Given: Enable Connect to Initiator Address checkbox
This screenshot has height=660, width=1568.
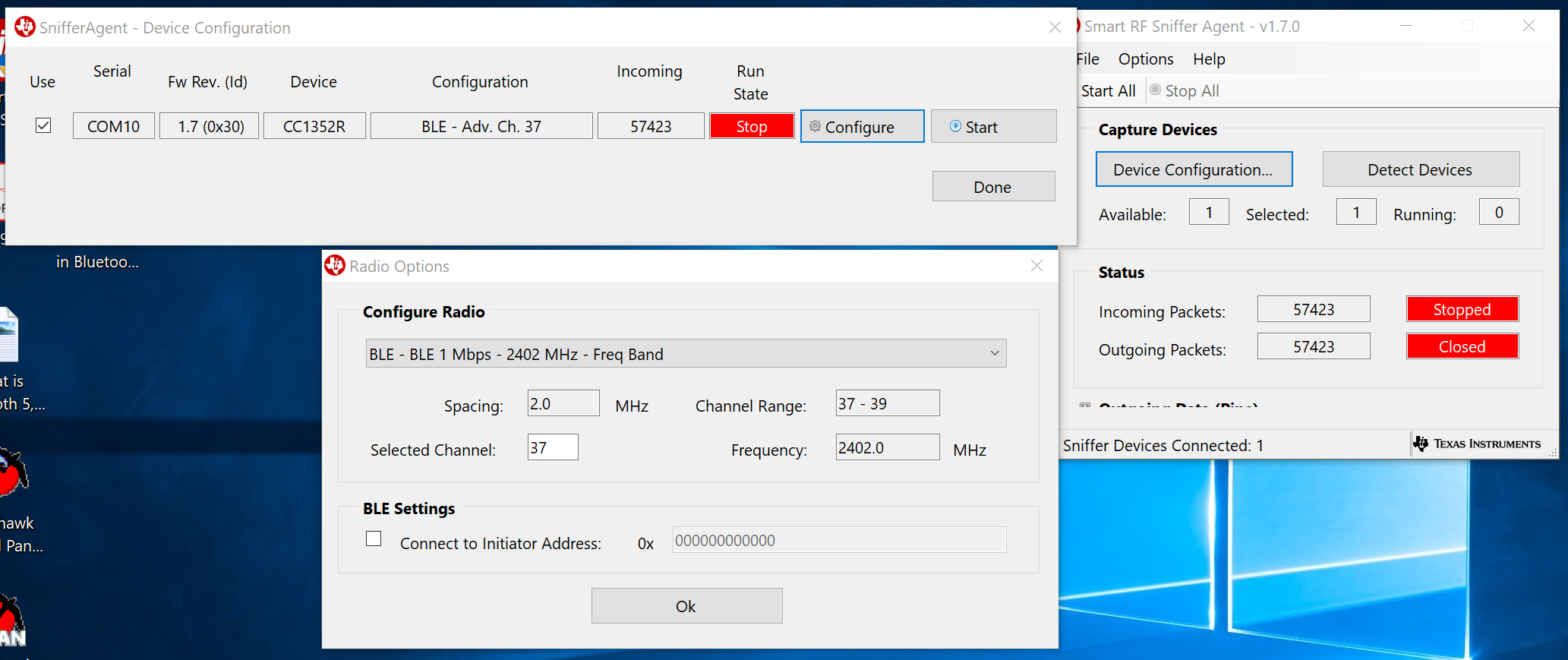Looking at the screenshot, I should tap(374, 538).
